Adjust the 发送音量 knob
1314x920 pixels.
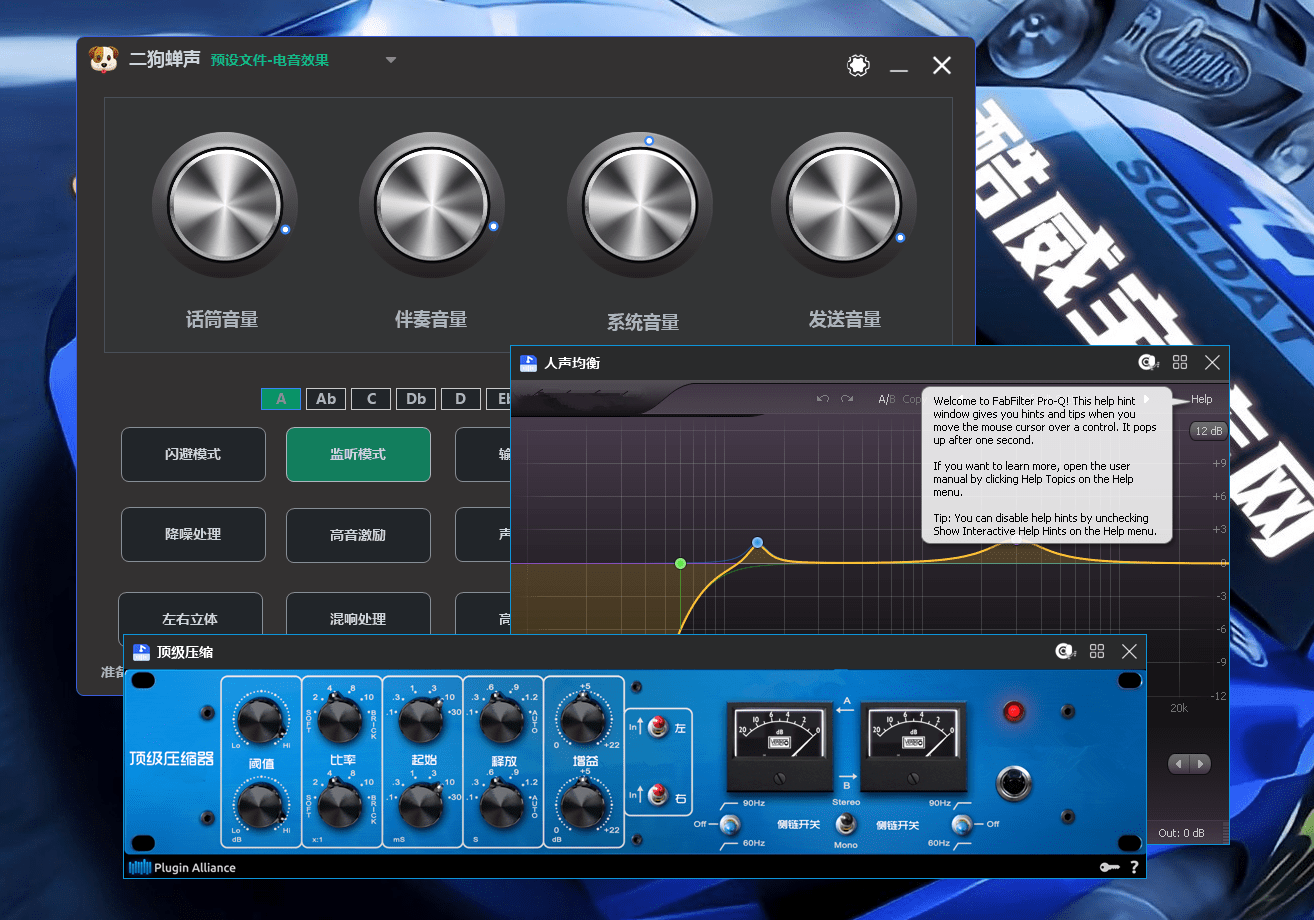coord(844,206)
